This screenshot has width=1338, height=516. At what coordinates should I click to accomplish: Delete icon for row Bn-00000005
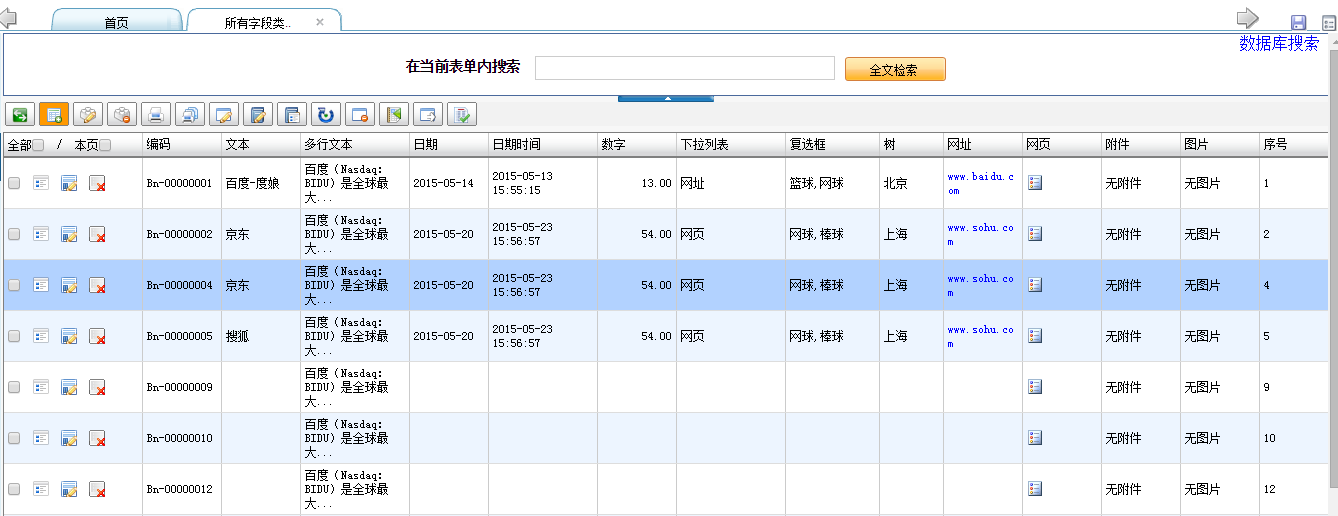[x=97, y=336]
